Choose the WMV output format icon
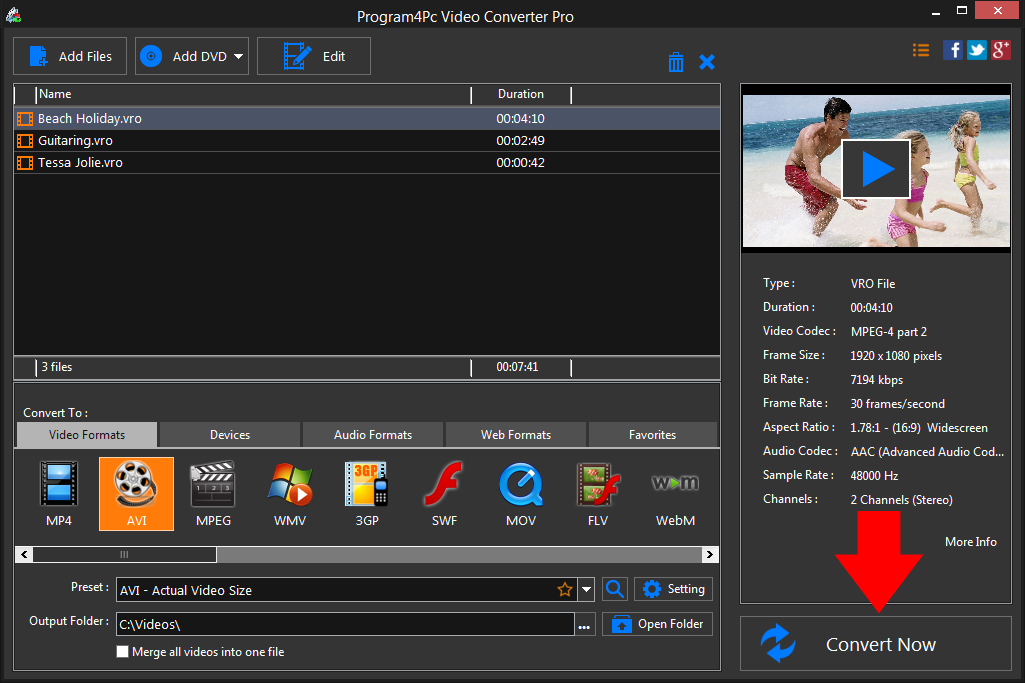1025x683 pixels. point(289,493)
